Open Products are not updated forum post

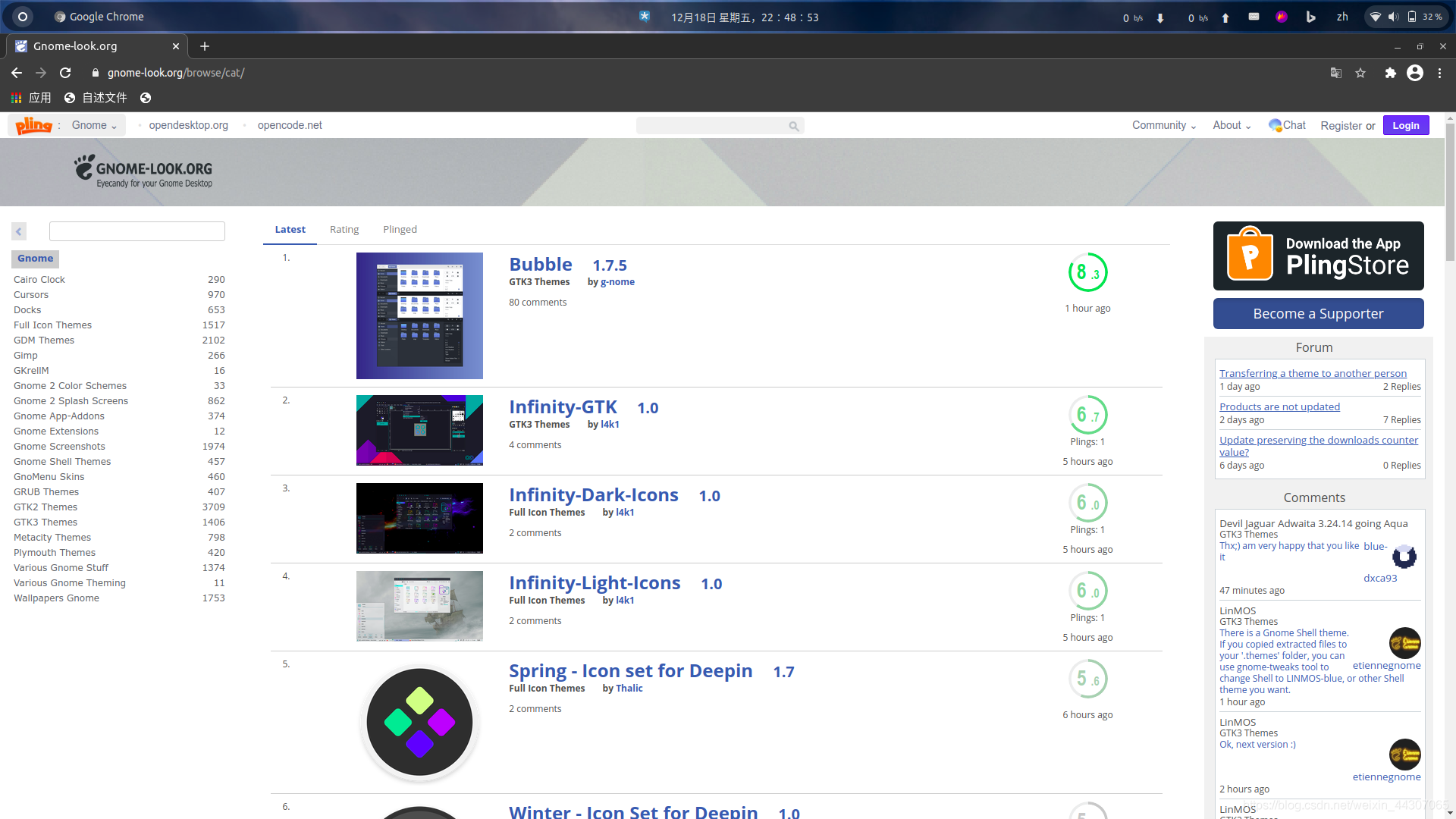1279,406
